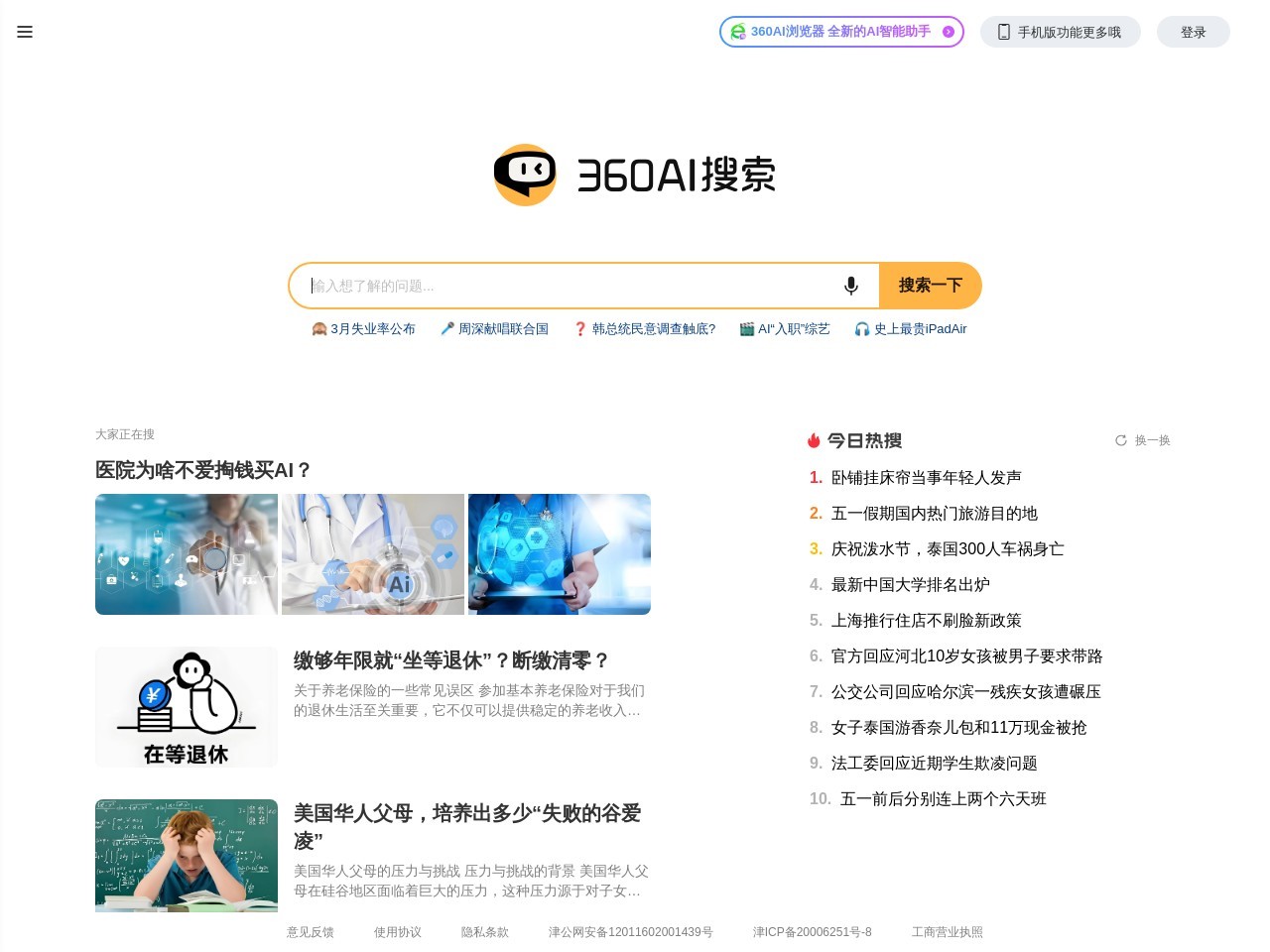
Task: Click the 在等退休 cartoon thumbnail
Action: point(187,707)
